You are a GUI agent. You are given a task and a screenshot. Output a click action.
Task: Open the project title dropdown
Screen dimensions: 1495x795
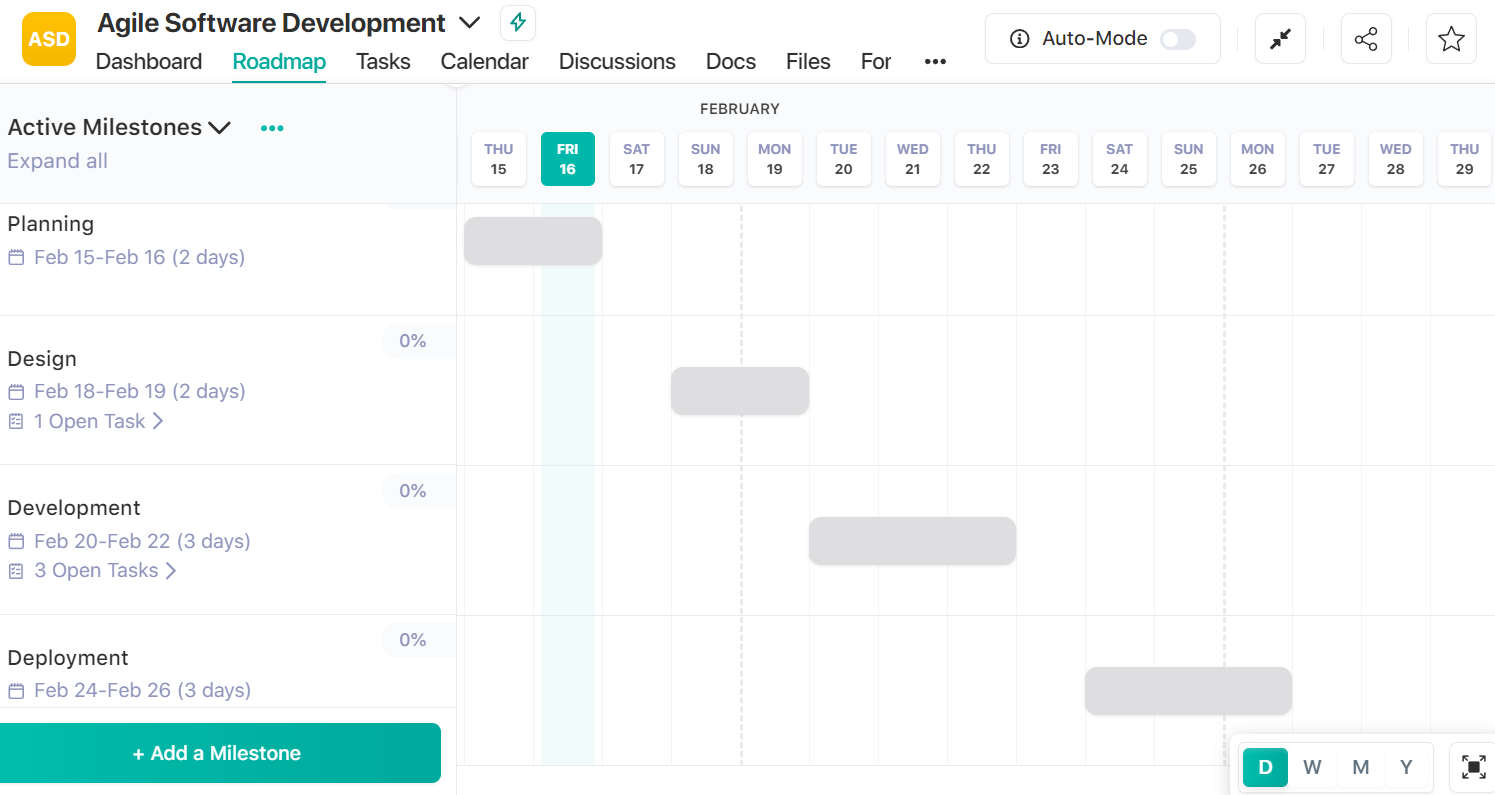click(x=469, y=22)
